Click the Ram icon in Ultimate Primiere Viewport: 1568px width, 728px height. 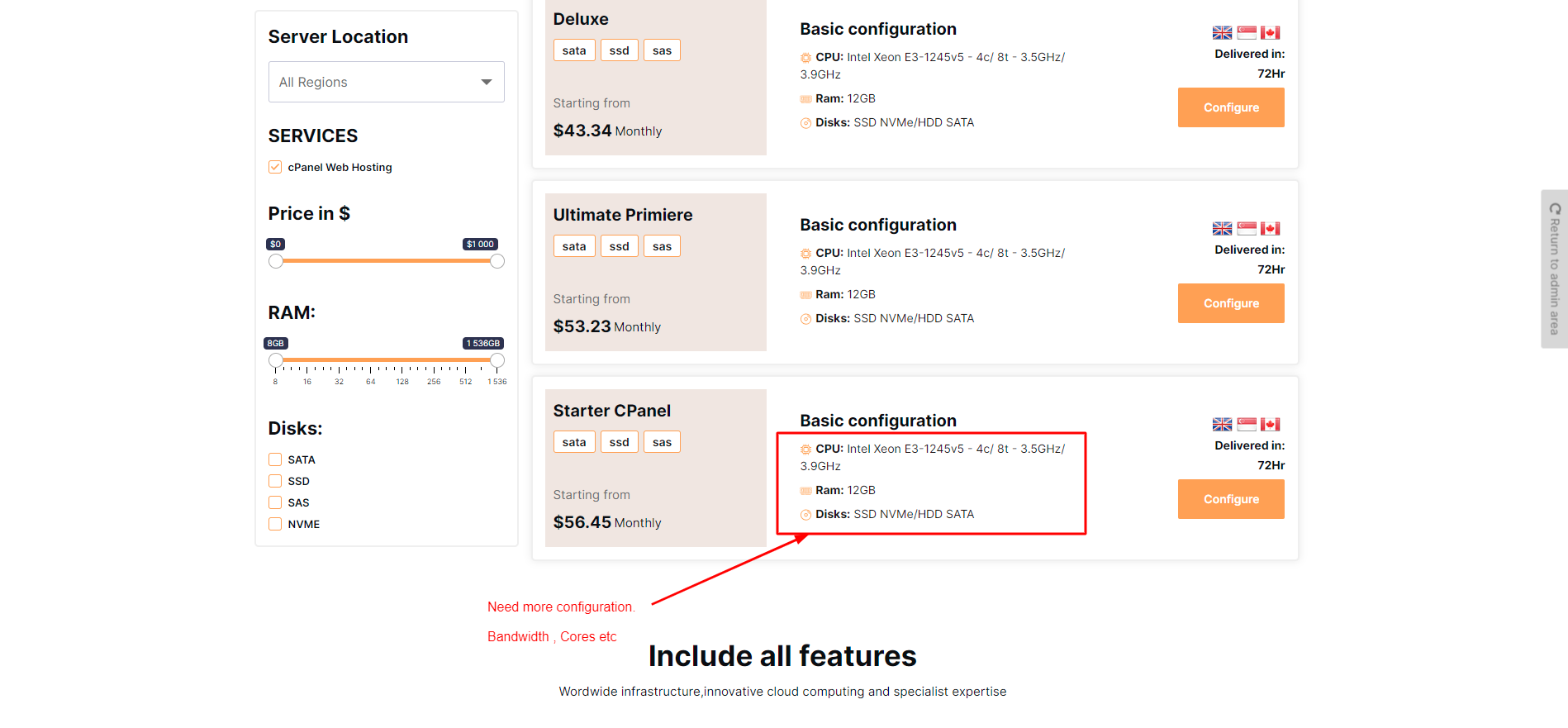point(805,295)
